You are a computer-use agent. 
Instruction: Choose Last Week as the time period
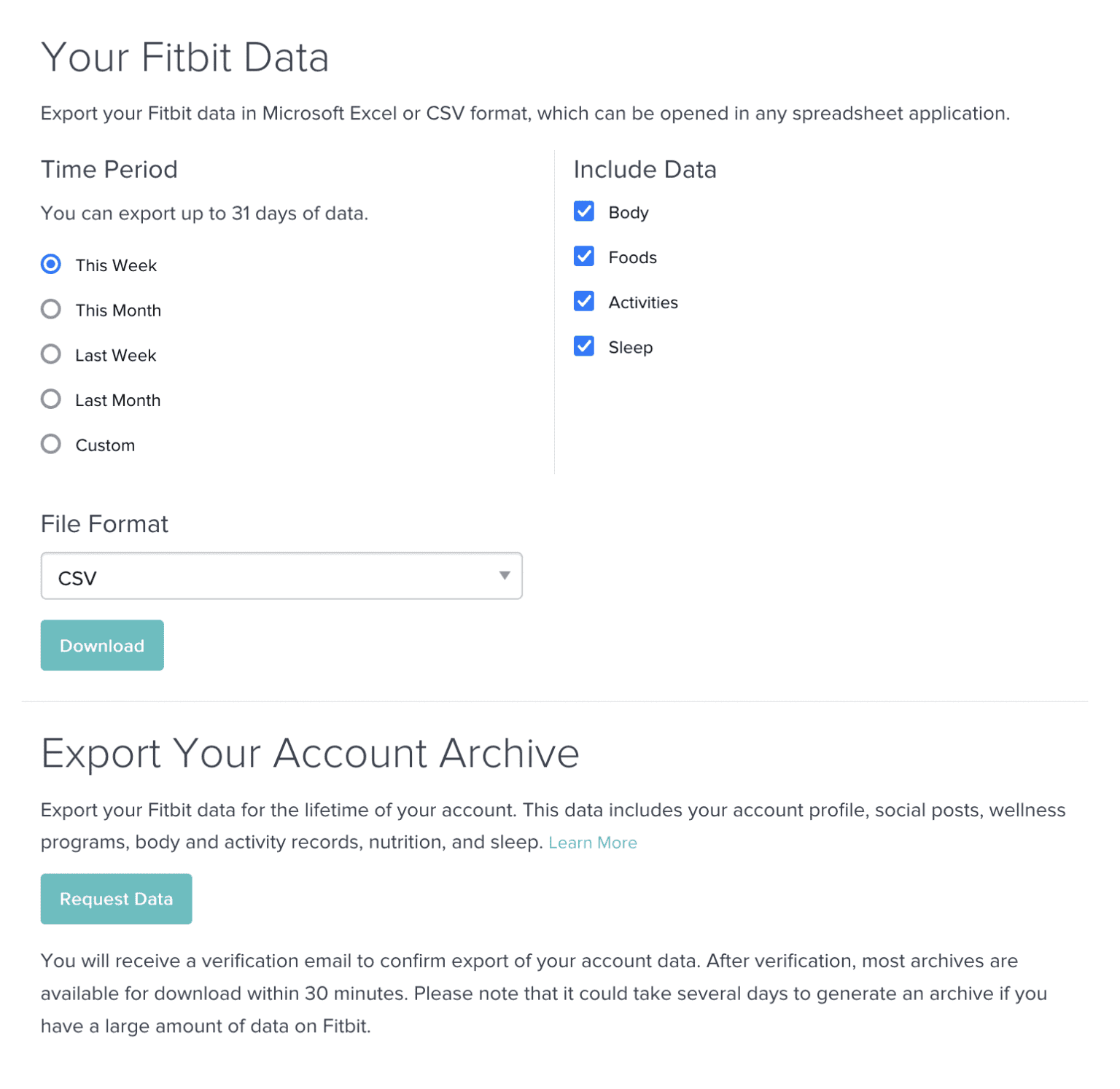click(x=50, y=354)
